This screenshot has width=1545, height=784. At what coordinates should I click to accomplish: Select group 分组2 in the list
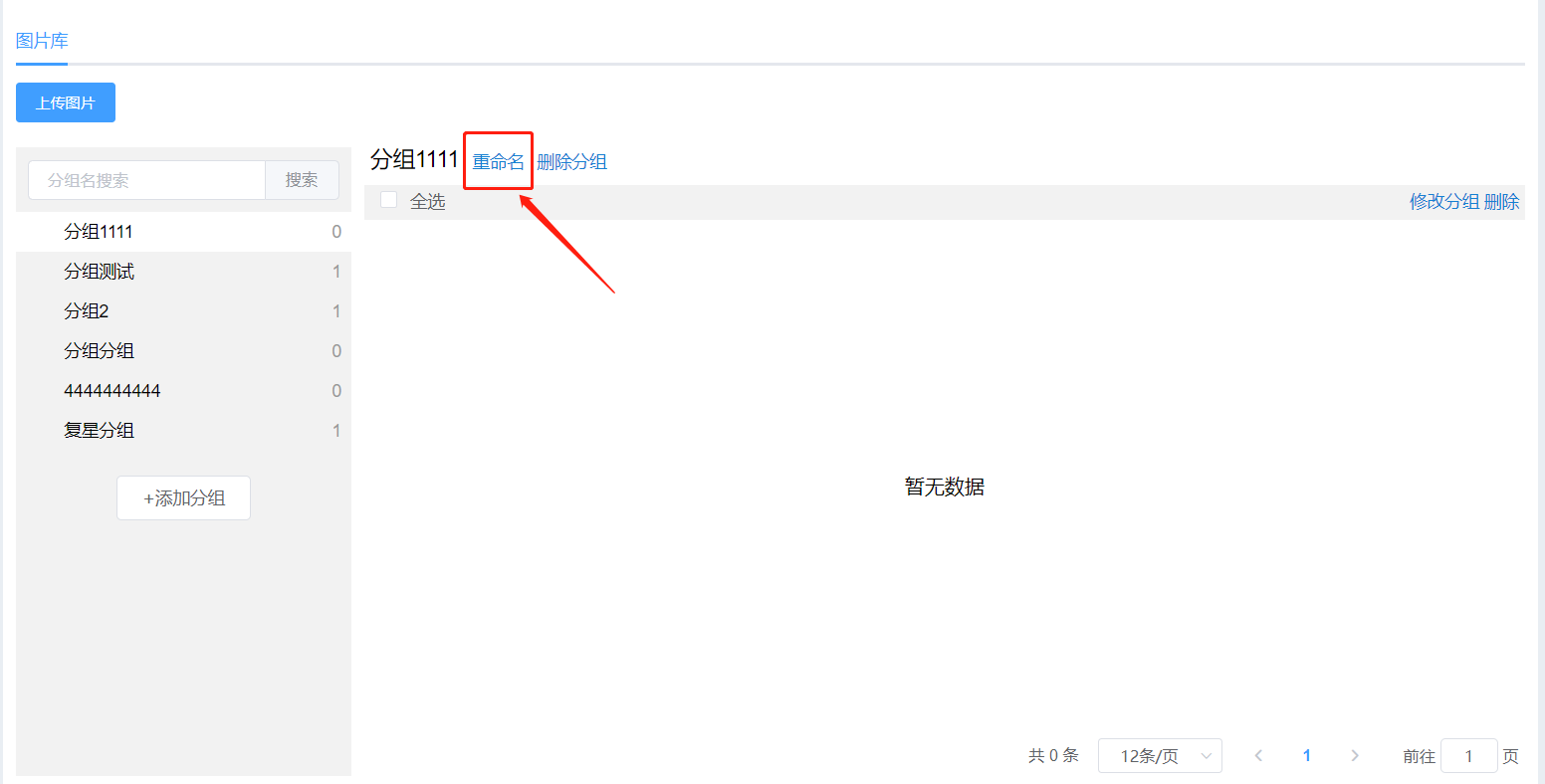pyautogui.click(x=183, y=311)
